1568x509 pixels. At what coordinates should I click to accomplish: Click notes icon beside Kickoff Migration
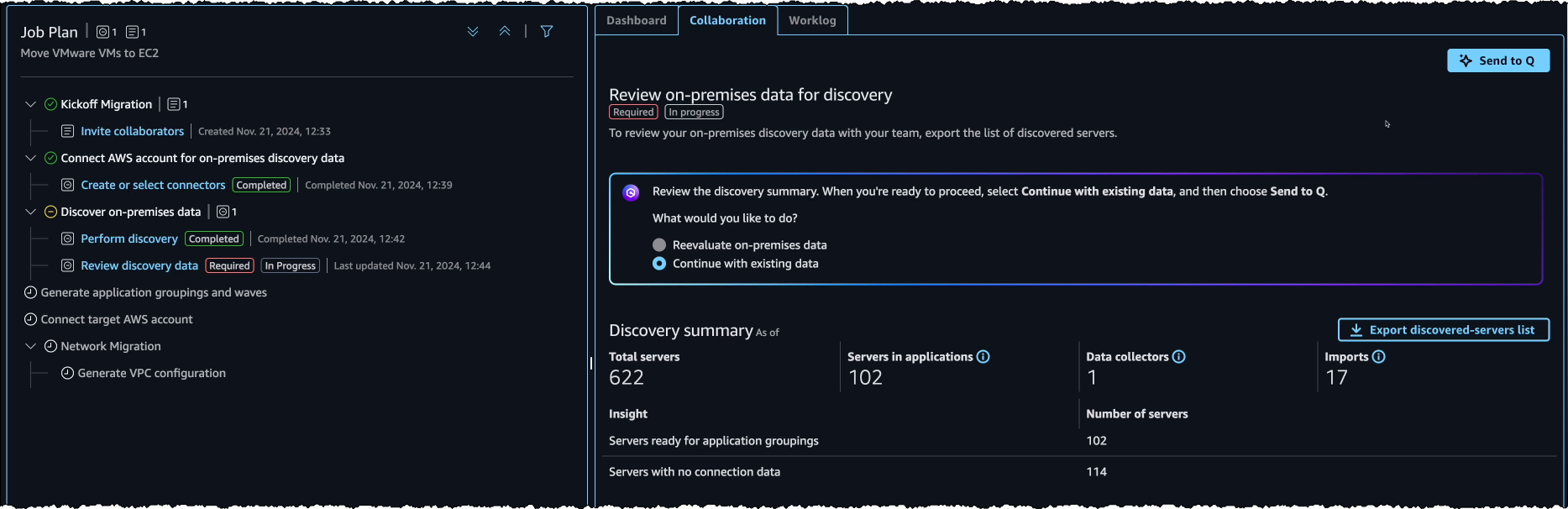[173, 104]
